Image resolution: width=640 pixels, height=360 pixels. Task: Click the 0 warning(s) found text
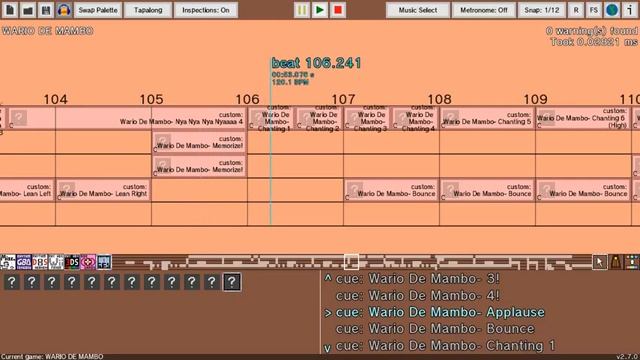point(591,31)
